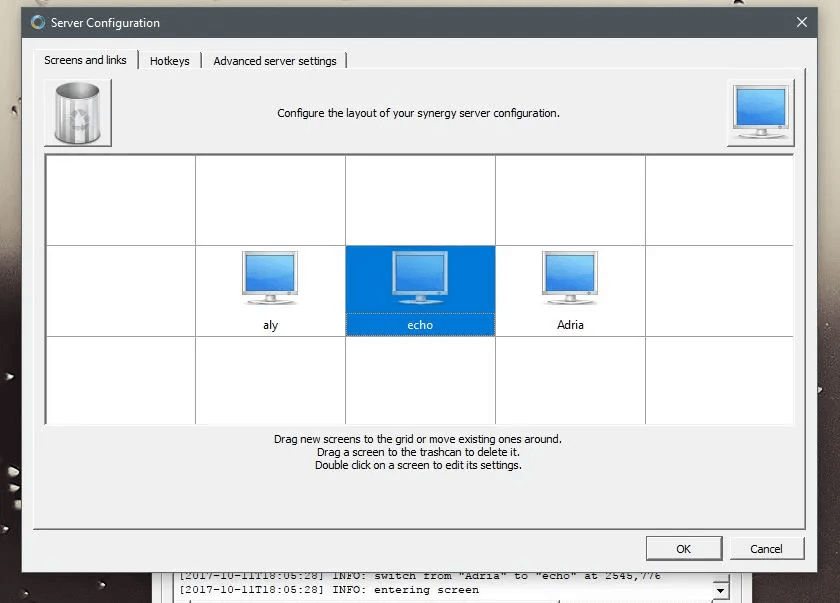
Task: Select the Adria screen icon
Action: (x=570, y=280)
